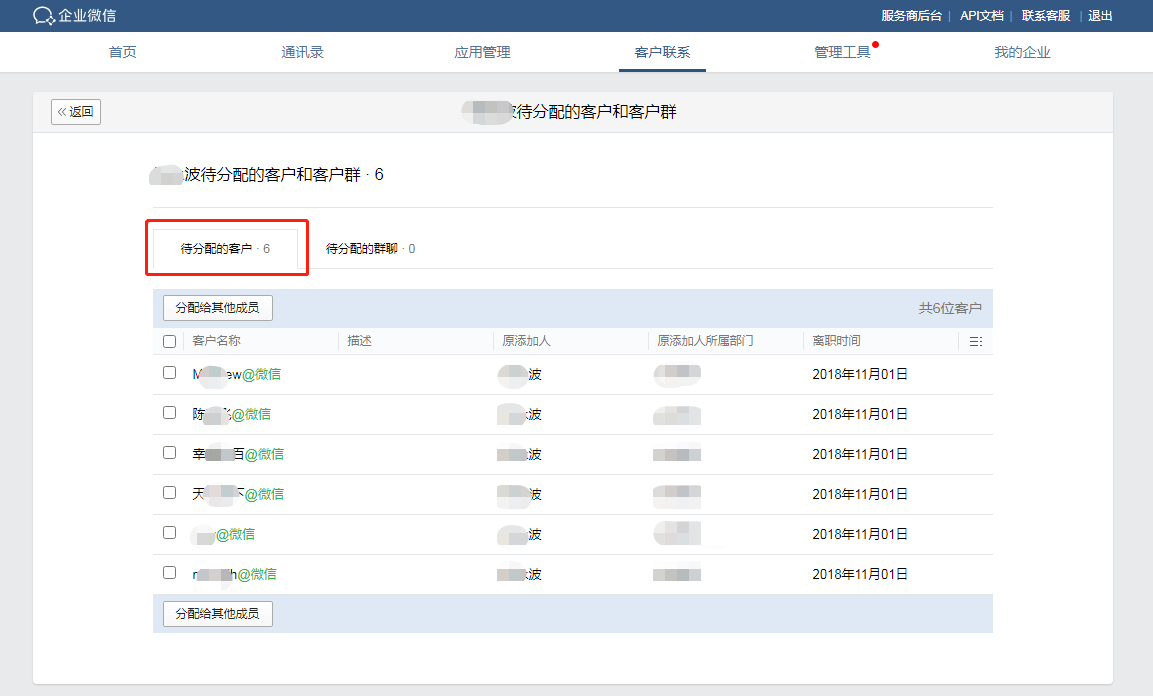
Task: Click the 企业微信 logo icon
Action: [43, 15]
